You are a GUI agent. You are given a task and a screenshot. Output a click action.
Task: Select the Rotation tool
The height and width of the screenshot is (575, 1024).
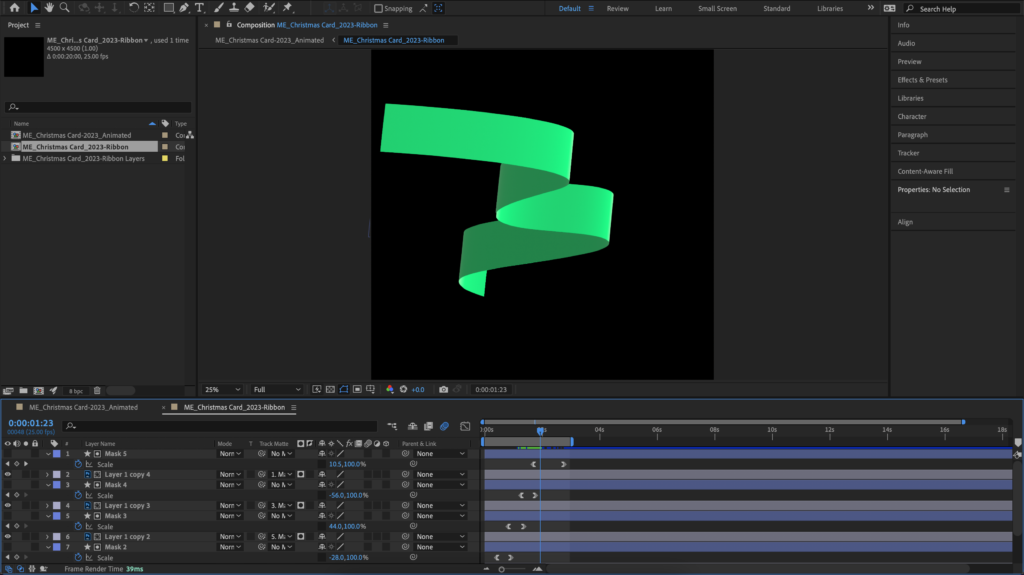pyautogui.click(x=133, y=8)
